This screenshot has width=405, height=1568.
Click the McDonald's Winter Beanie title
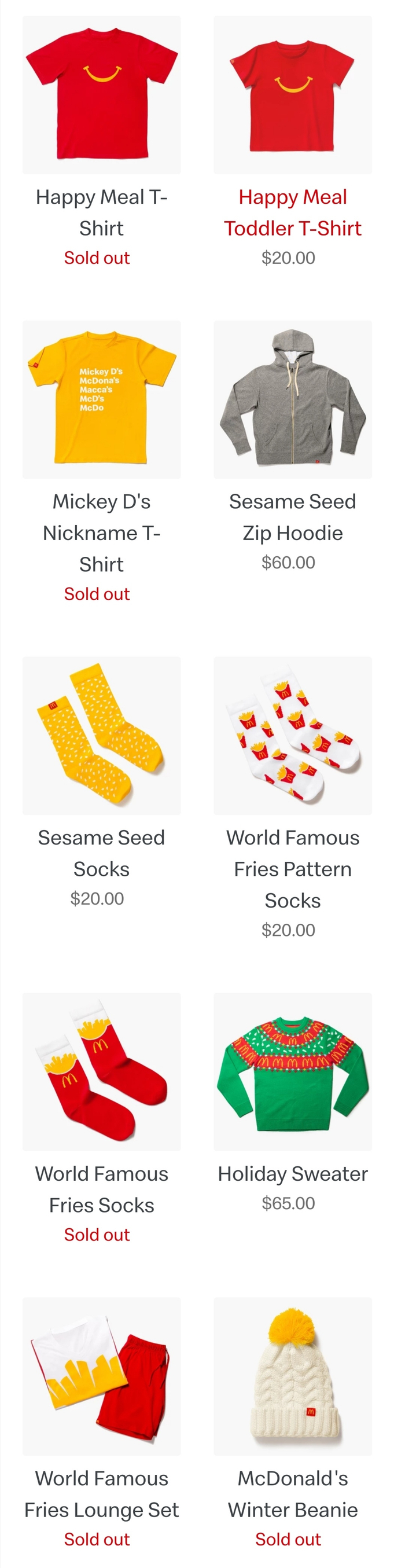(293, 1494)
